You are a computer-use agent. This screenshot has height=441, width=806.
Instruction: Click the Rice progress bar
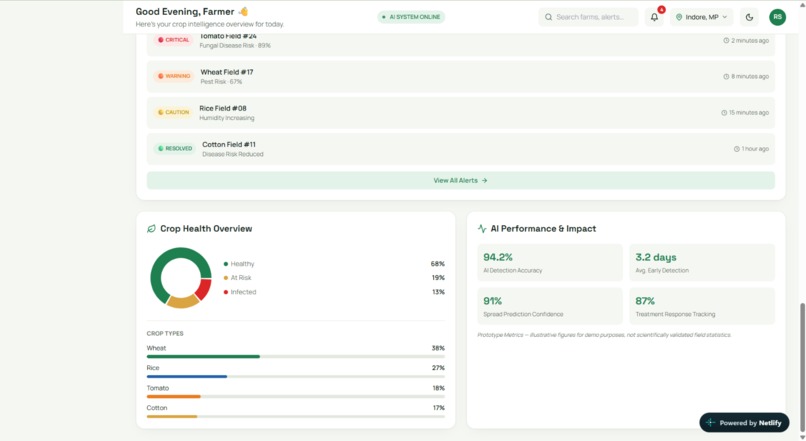(296, 376)
